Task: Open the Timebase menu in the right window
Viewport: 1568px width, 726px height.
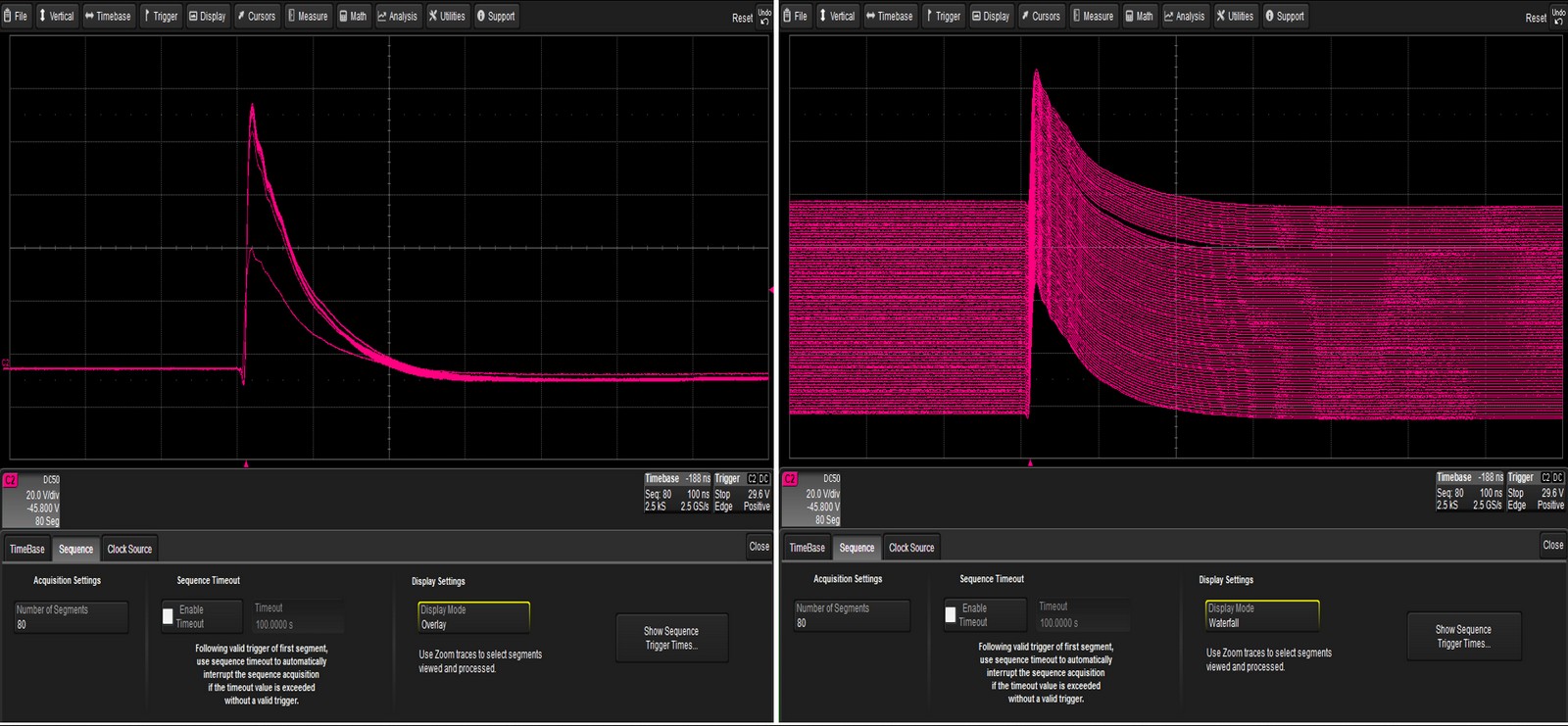Action: pyautogui.click(x=890, y=16)
